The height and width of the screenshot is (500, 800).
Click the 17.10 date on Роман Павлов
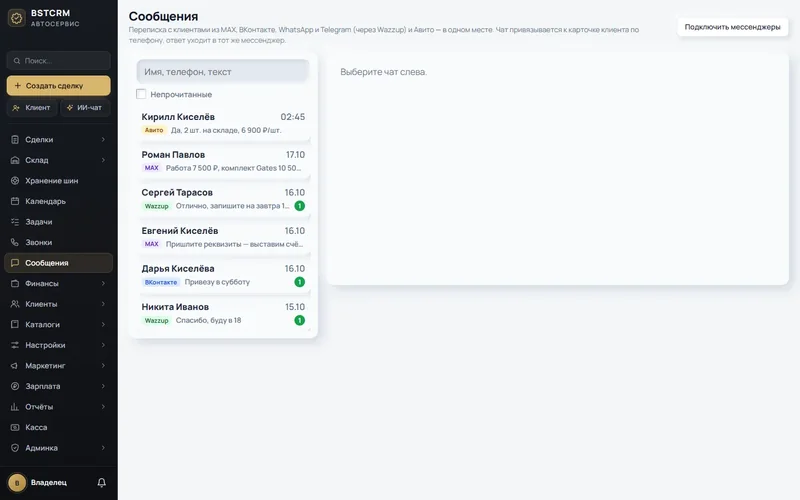[295, 155]
